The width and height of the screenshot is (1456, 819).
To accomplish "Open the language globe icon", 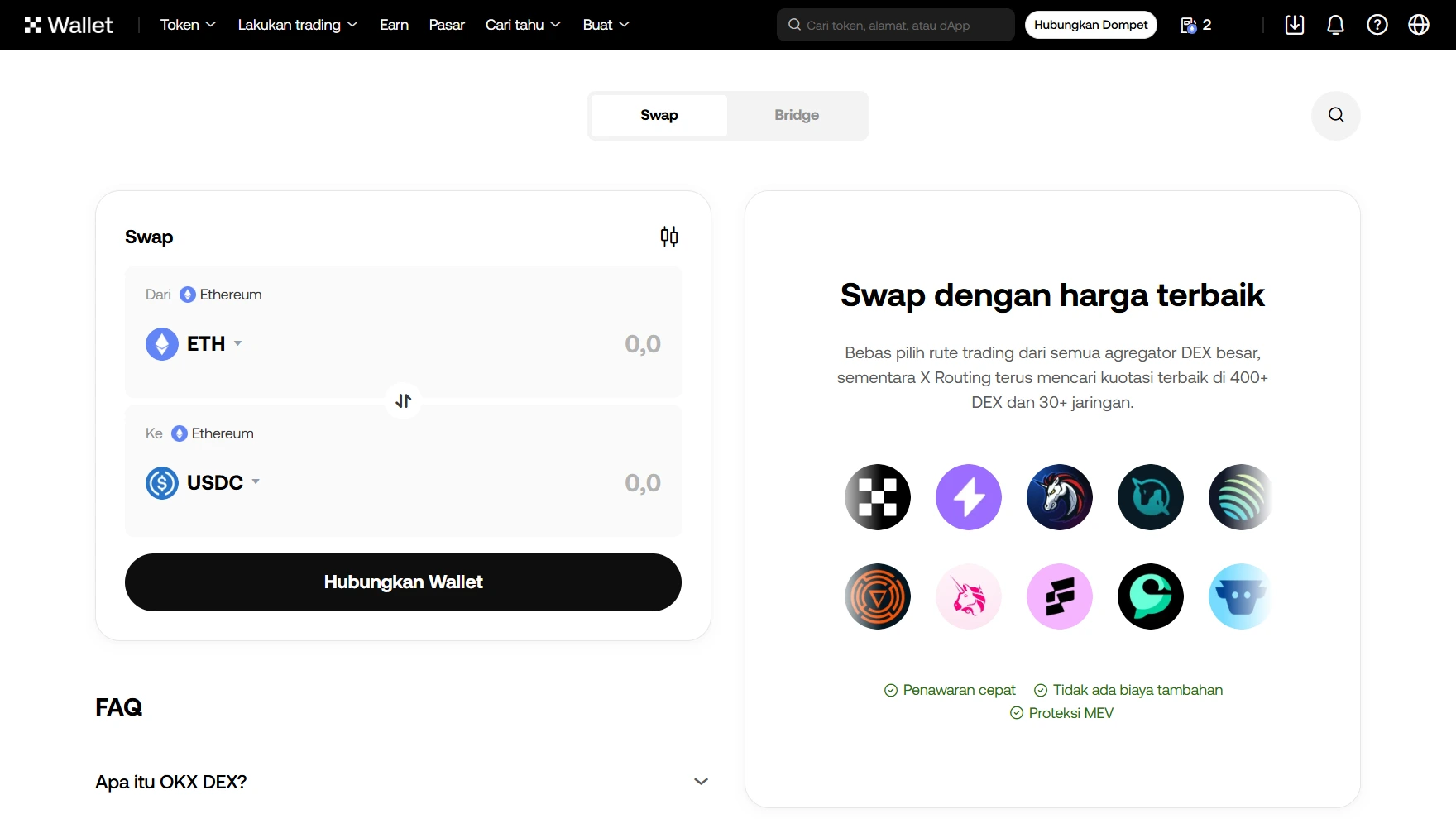I will click(1419, 25).
